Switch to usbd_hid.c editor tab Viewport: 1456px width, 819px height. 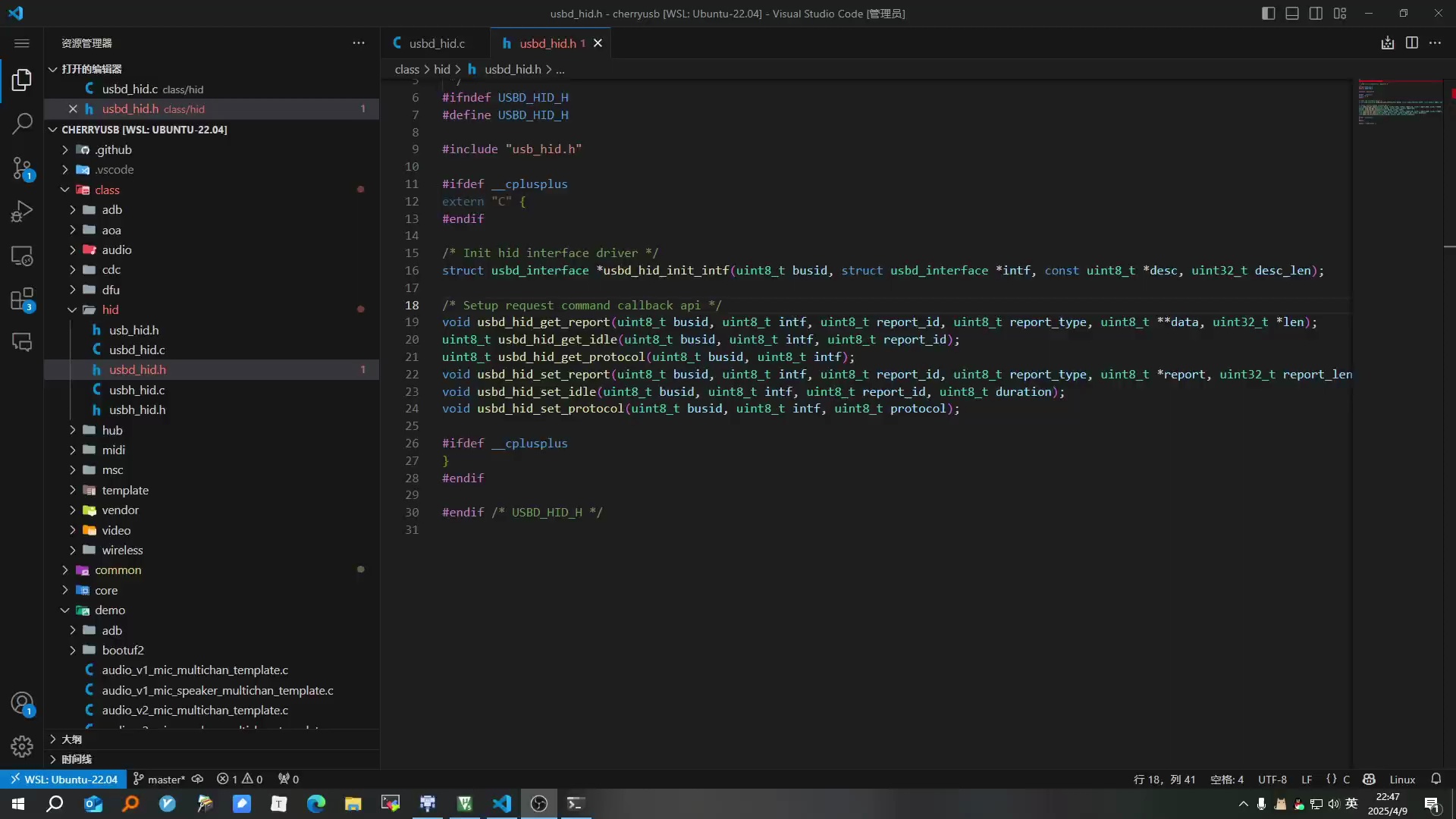click(436, 43)
